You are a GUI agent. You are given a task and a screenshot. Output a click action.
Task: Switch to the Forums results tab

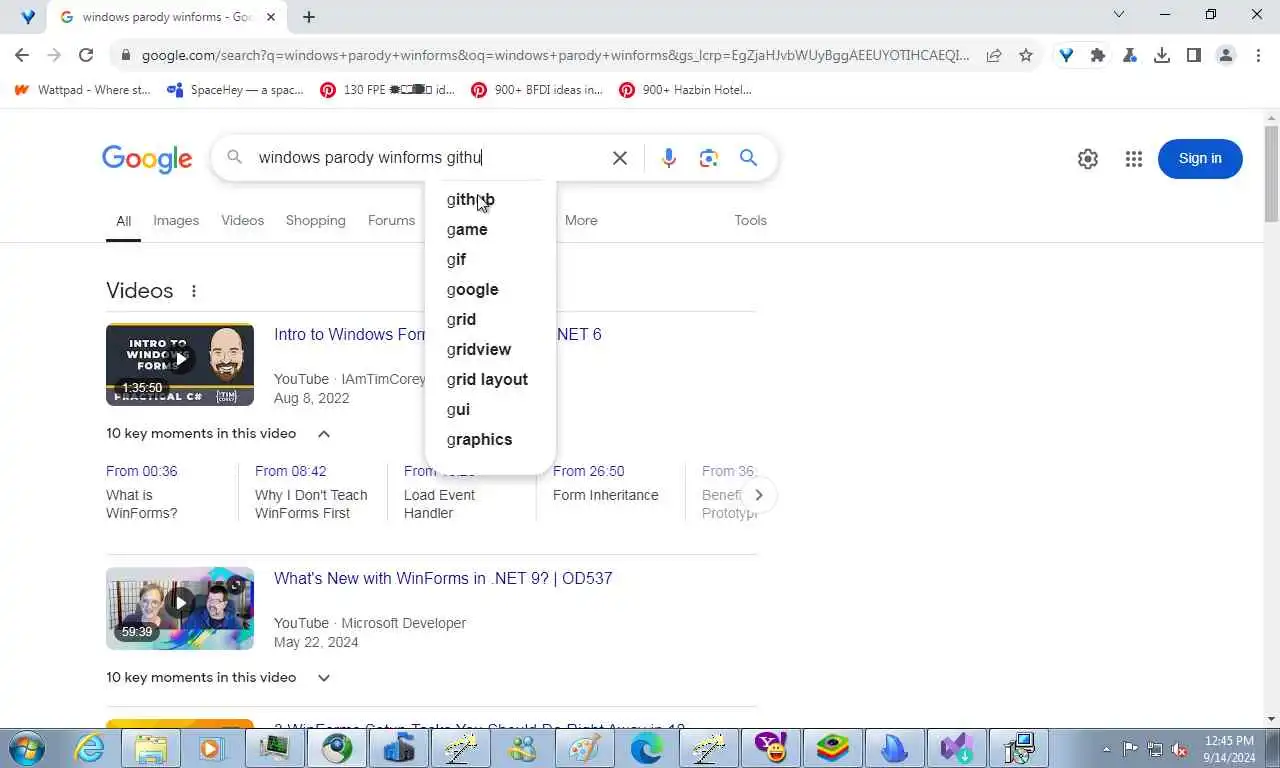[x=391, y=221]
